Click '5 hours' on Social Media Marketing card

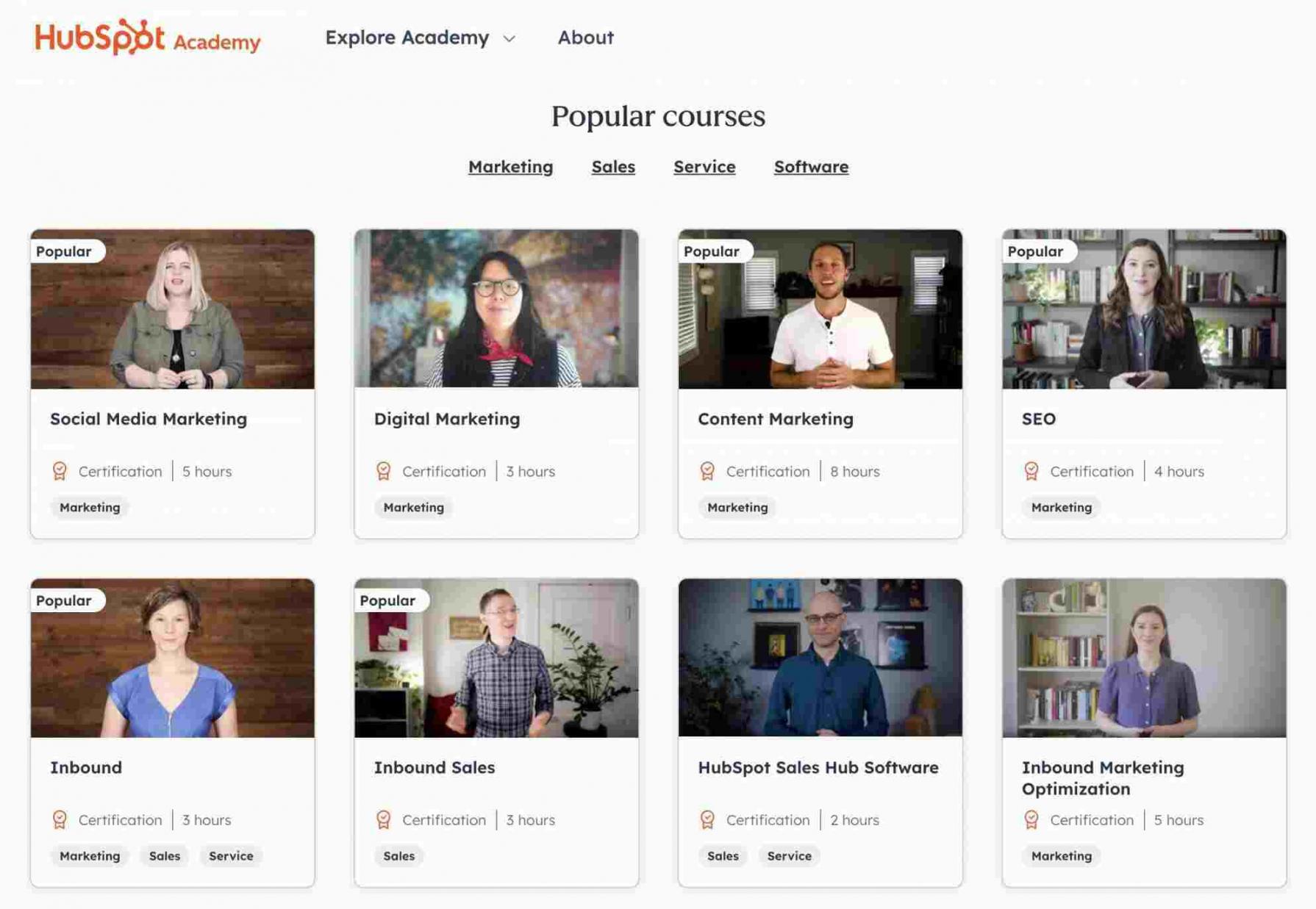click(x=207, y=471)
